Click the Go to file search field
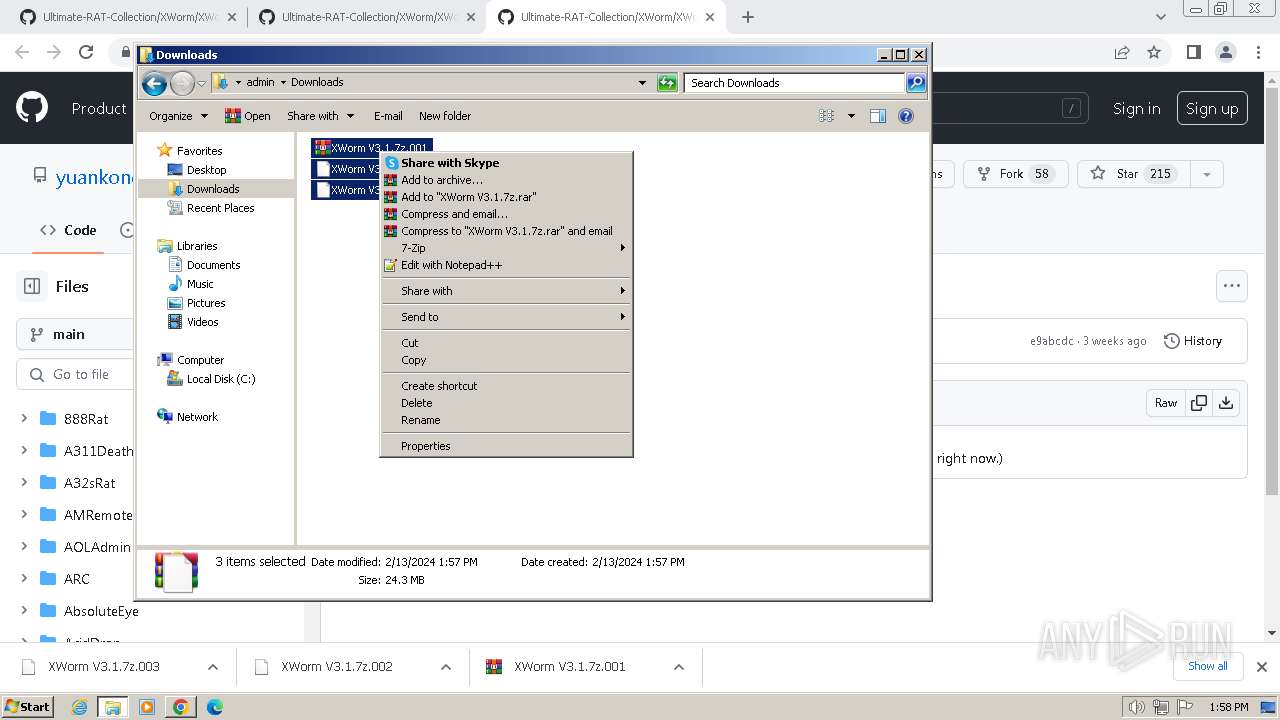The width and height of the screenshot is (1280, 720). (76, 374)
